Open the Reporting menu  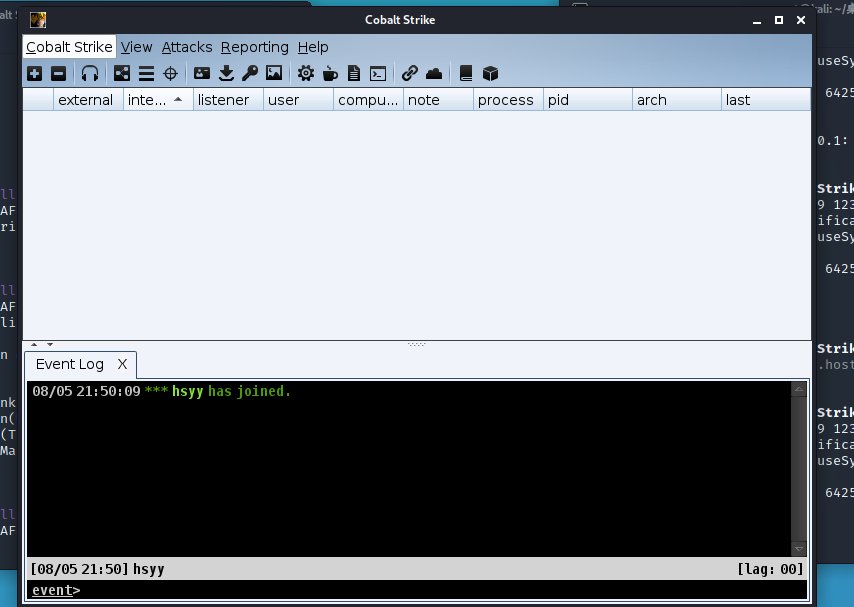[x=254, y=47]
